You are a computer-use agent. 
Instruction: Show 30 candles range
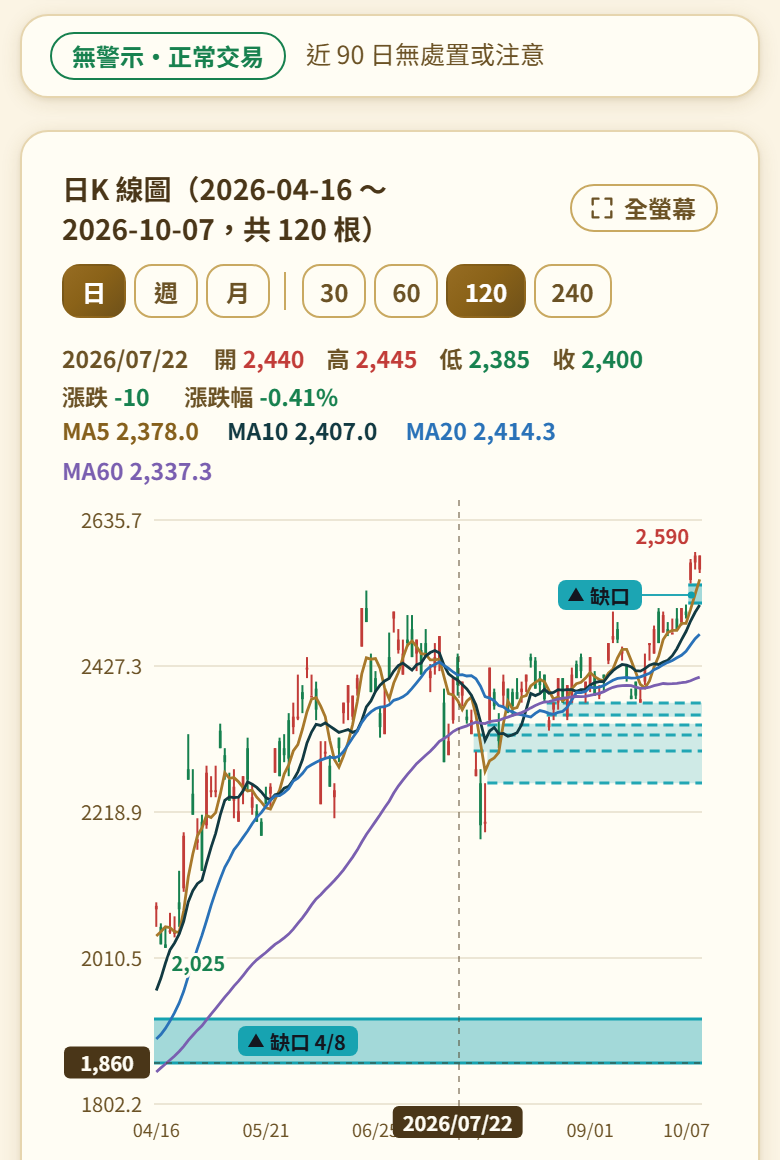pos(334,291)
